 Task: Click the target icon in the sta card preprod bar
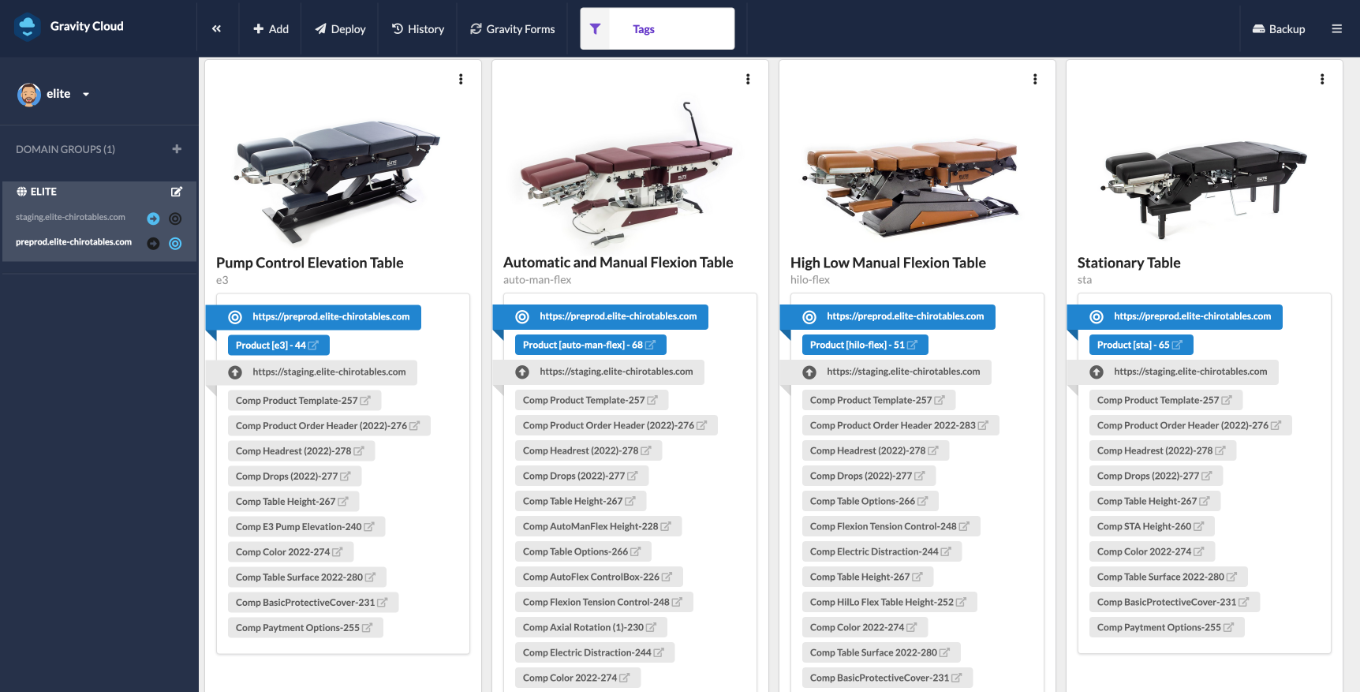pyautogui.click(x=1096, y=317)
